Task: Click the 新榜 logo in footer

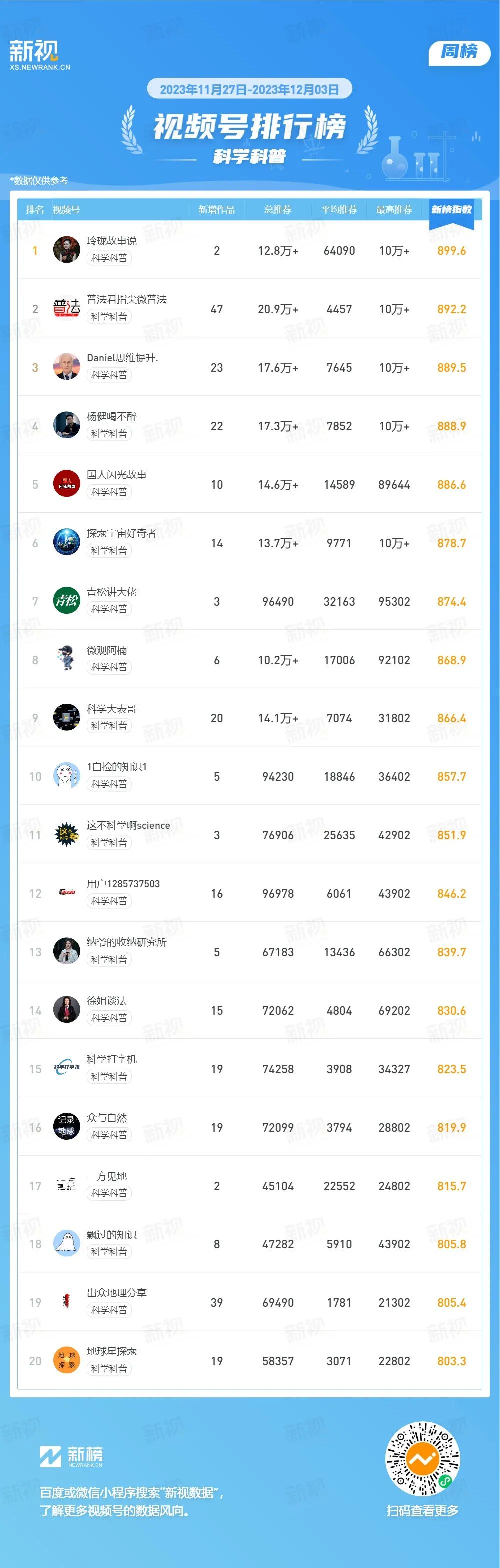Action: point(71,1456)
